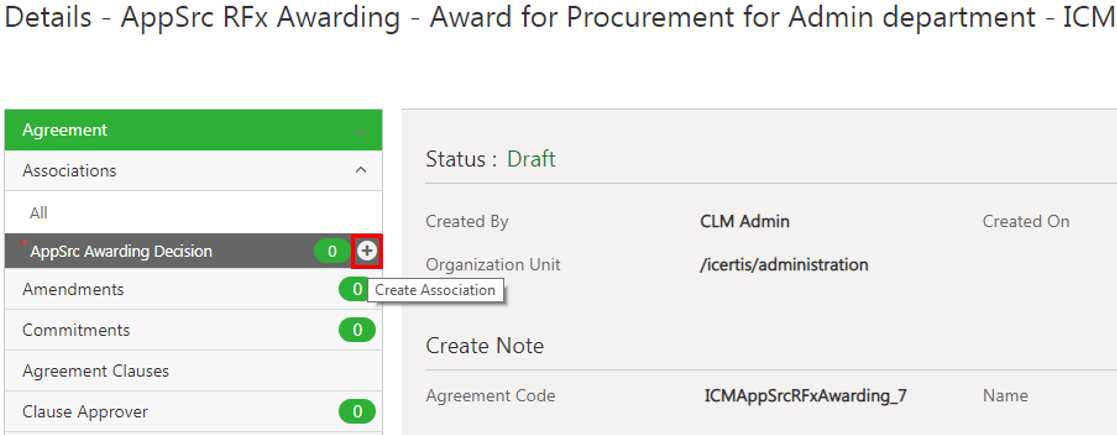The height and width of the screenshot is (435, 1117).
Task: Click the Commitments count badge
Action: pyautogui.click(x=357, y=330)
